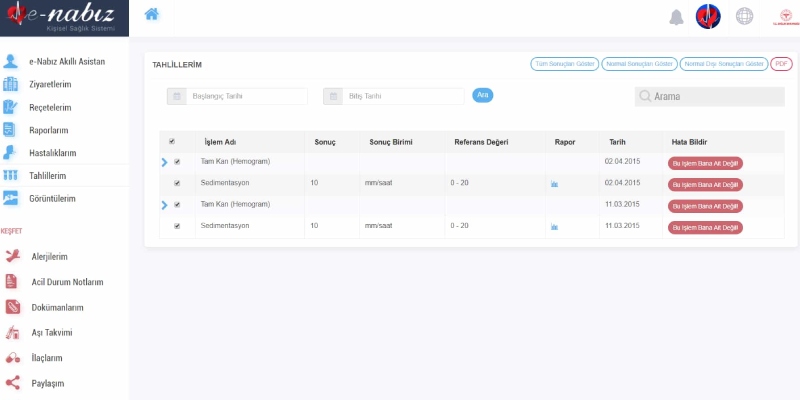
Task: Click the e-Nabız logo
Action: [64, 18]
